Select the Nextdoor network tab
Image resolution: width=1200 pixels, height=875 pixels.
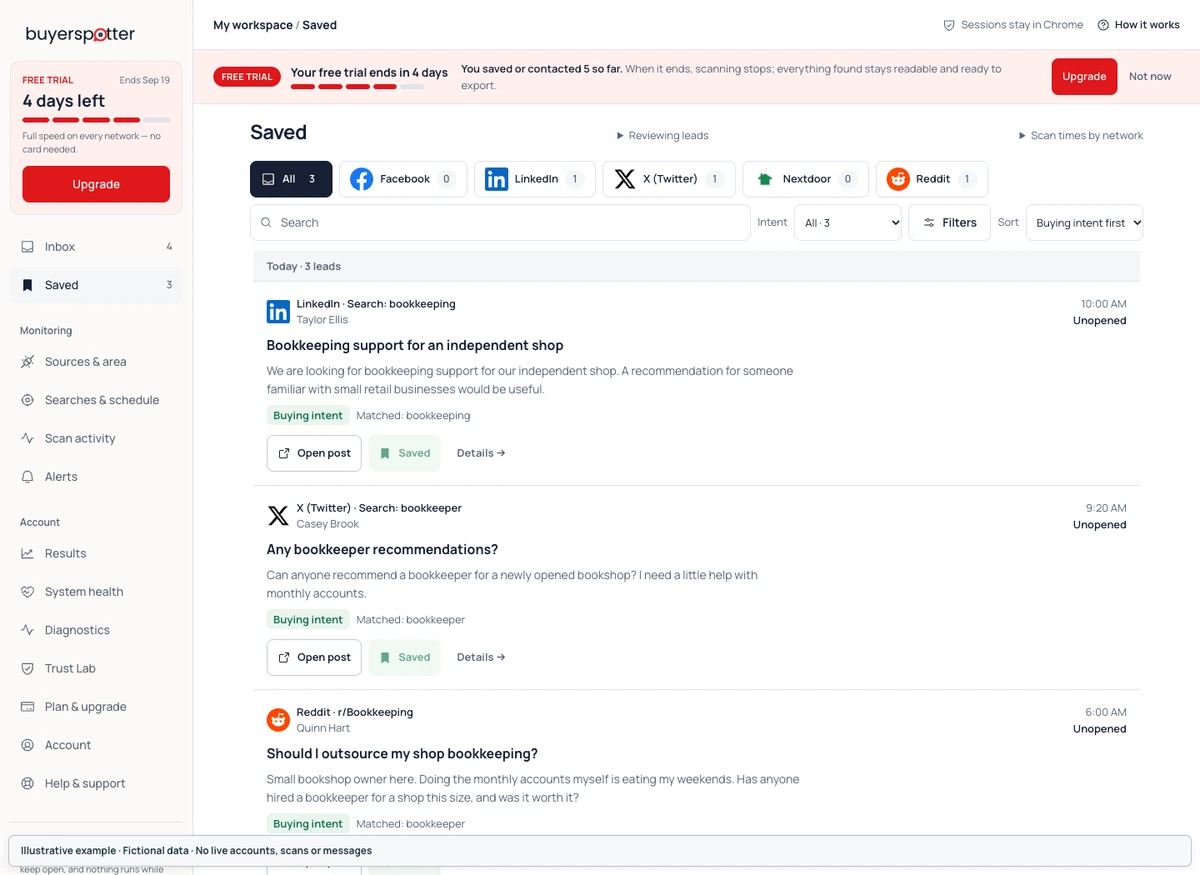pyautogui.click(x=806, y=179)
